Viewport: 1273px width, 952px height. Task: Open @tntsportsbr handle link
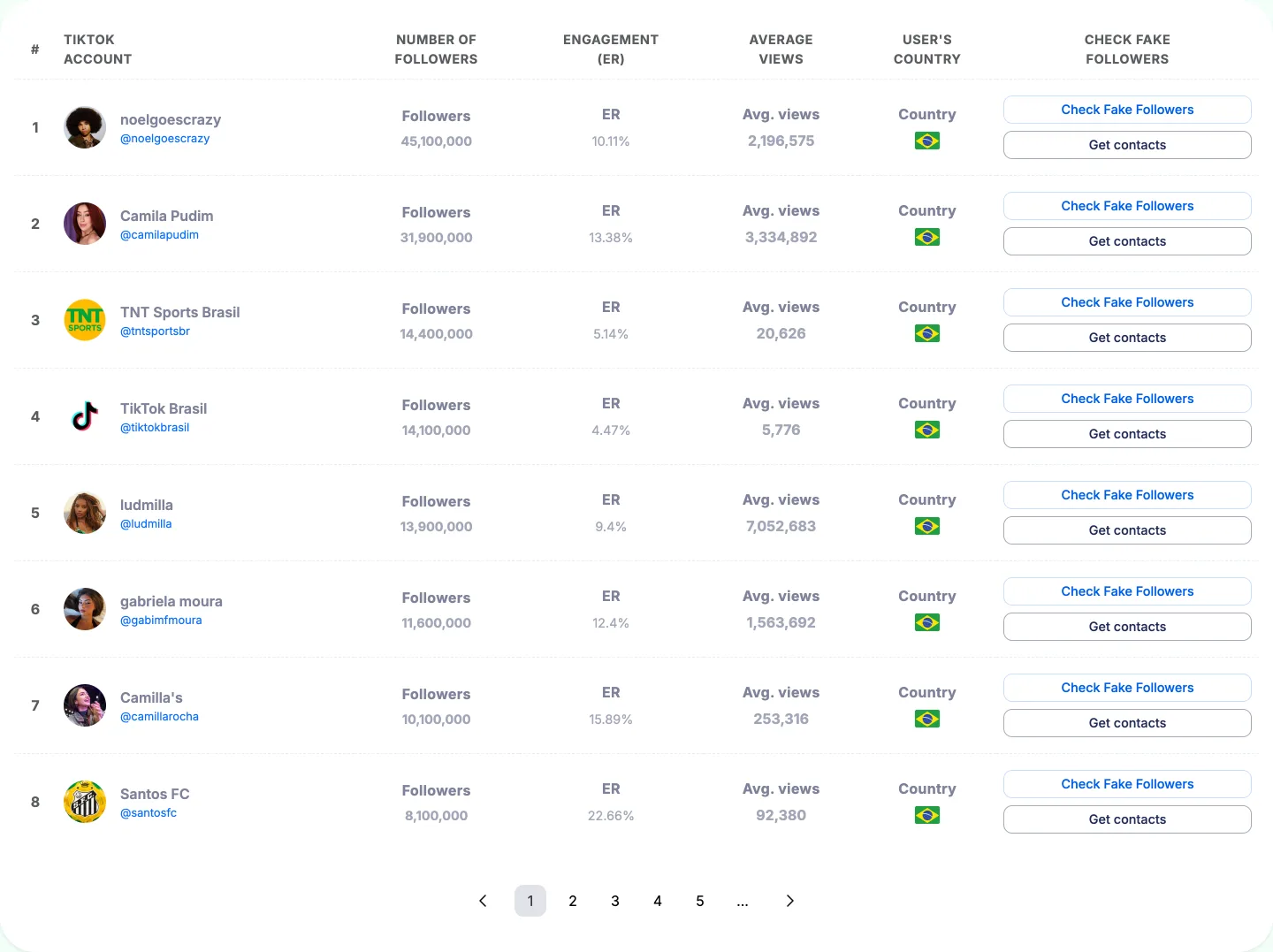pos(155,331)
